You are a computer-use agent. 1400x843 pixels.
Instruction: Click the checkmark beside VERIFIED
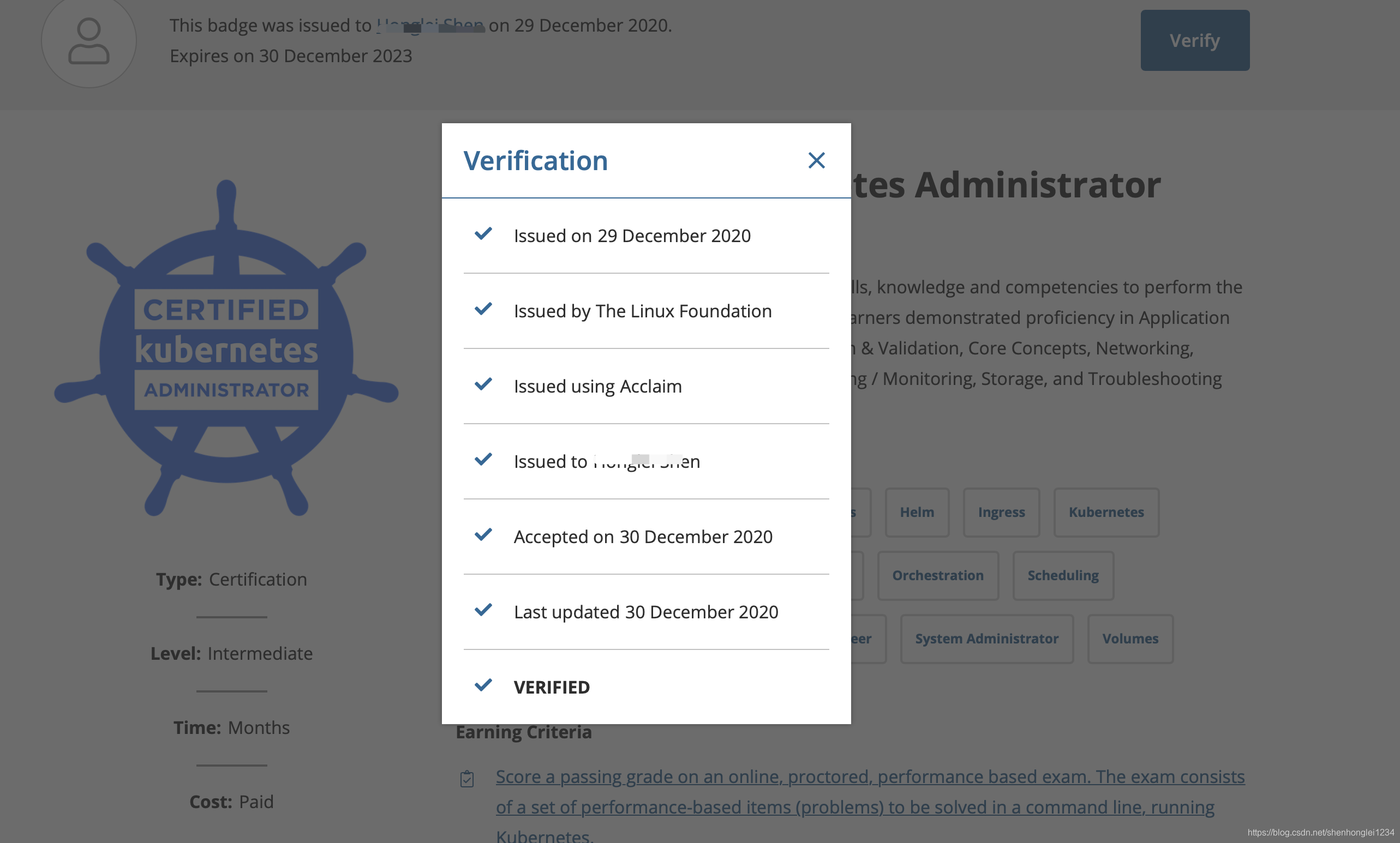point(483,685)
